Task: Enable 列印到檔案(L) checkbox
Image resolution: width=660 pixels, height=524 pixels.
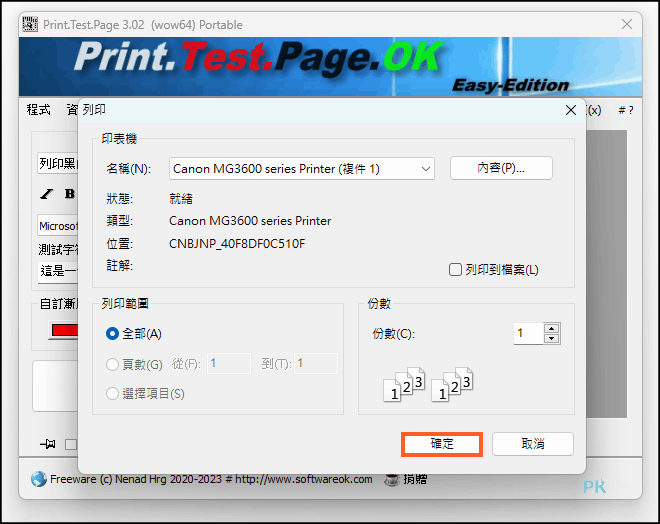Action: (455, 269)
